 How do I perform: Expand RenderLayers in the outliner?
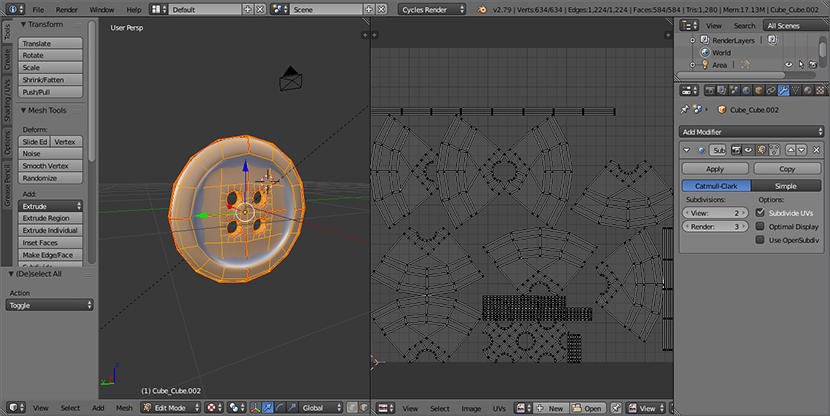pyautogui.click(x=692, y=40)
